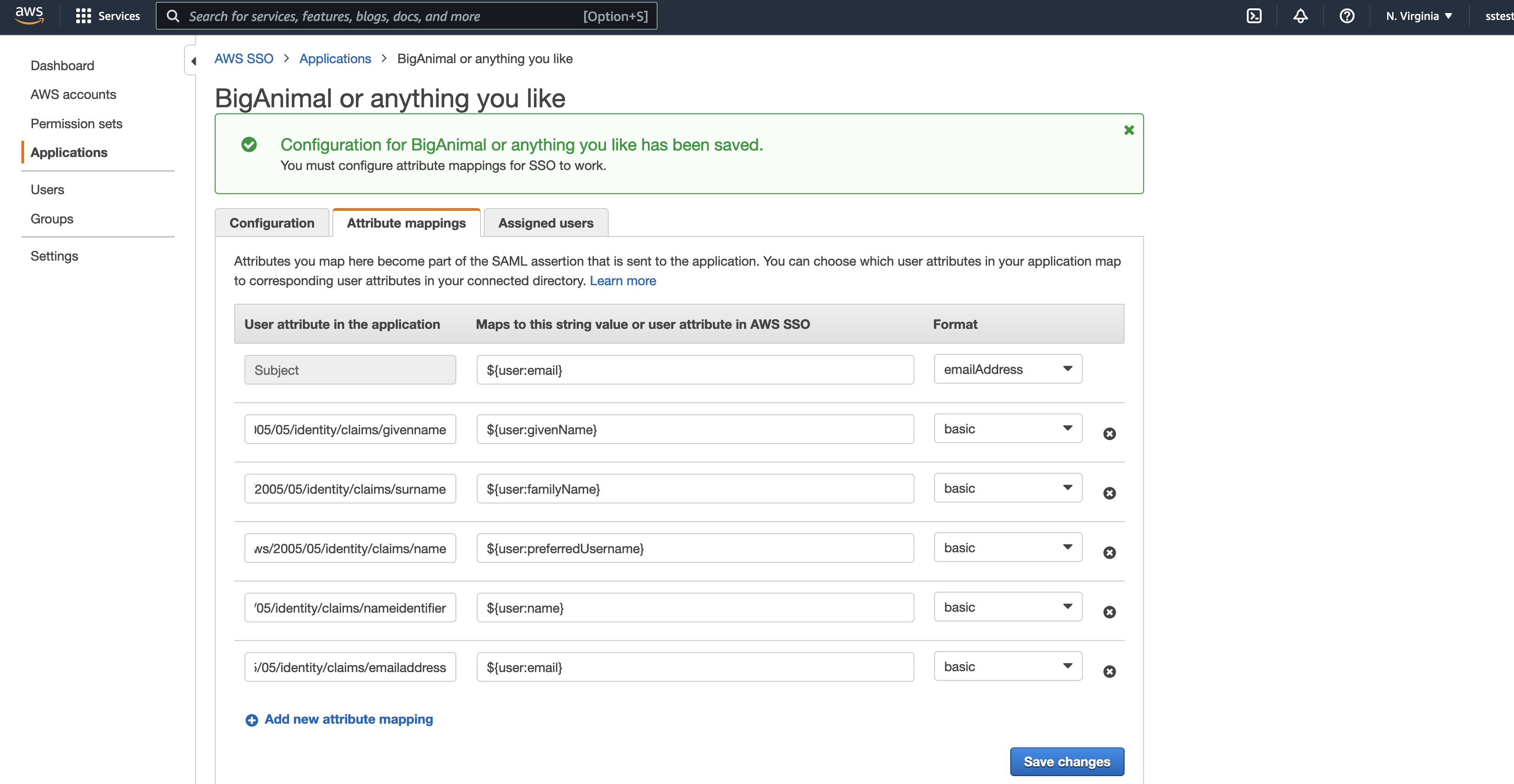
Task: Dismiss the green saved-configuration banner
Action: coord(1128,131)
